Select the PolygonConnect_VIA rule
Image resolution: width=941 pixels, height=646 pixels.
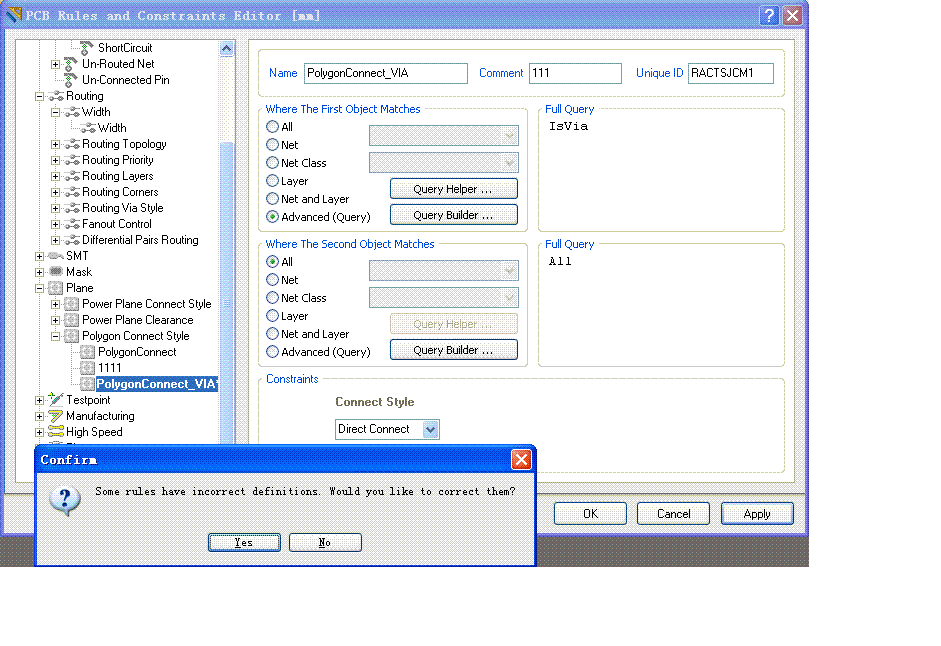click(156, 384)
